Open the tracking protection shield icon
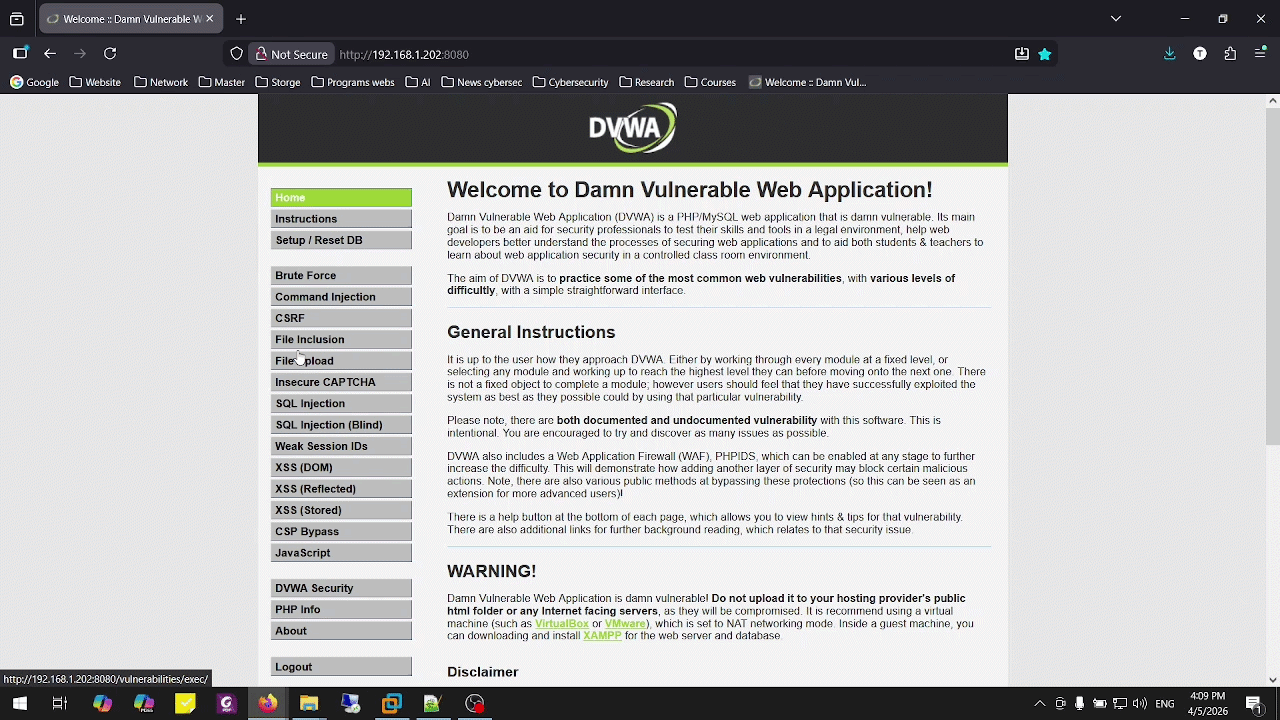 [x=236, y=54]
